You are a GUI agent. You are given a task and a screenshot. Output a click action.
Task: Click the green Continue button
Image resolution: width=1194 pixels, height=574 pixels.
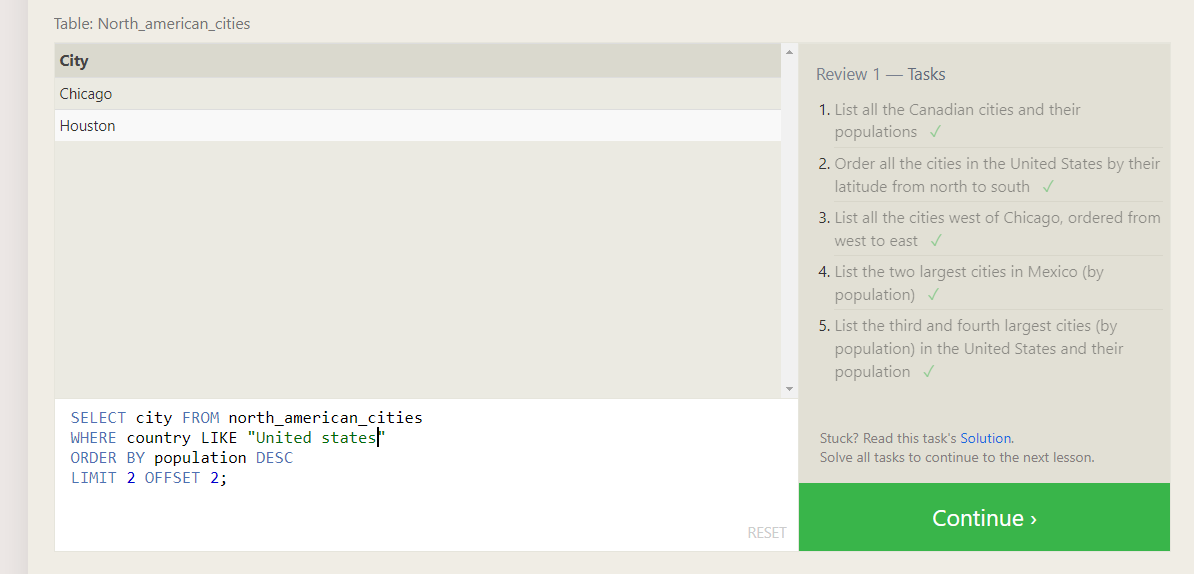(x=984, y=518)
